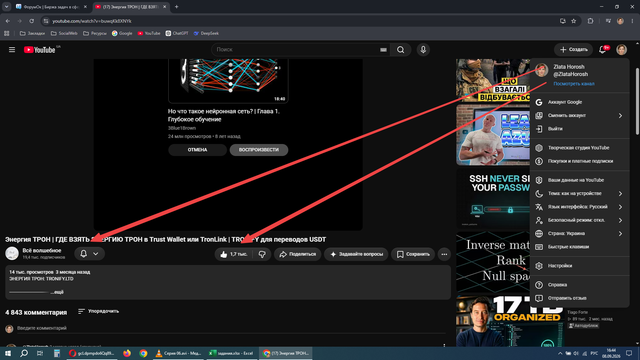Open the apps grid in bookmarks bar
Screen dimensions: 640x360
7,33
